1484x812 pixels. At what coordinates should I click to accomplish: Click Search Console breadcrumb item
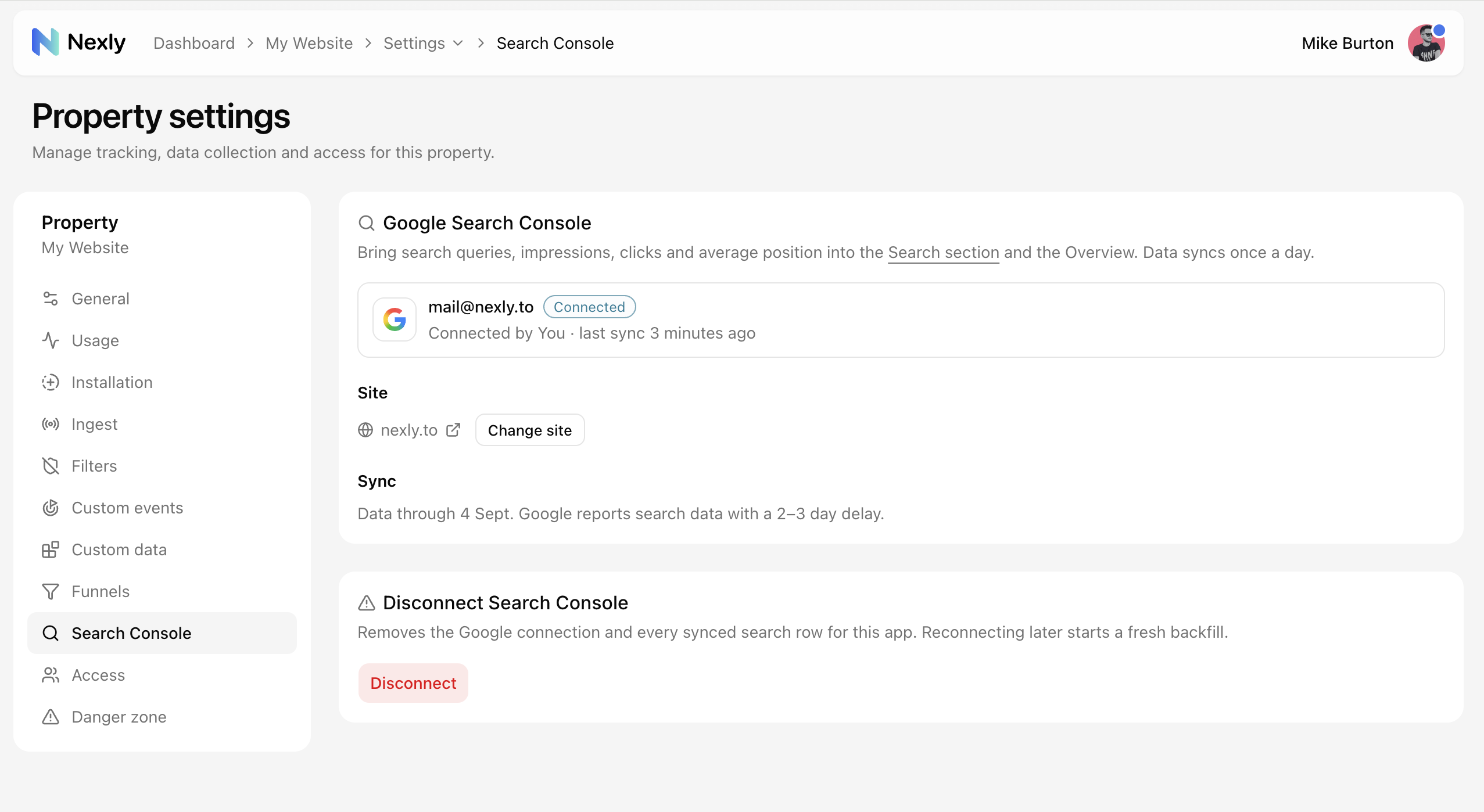point(555,43)
